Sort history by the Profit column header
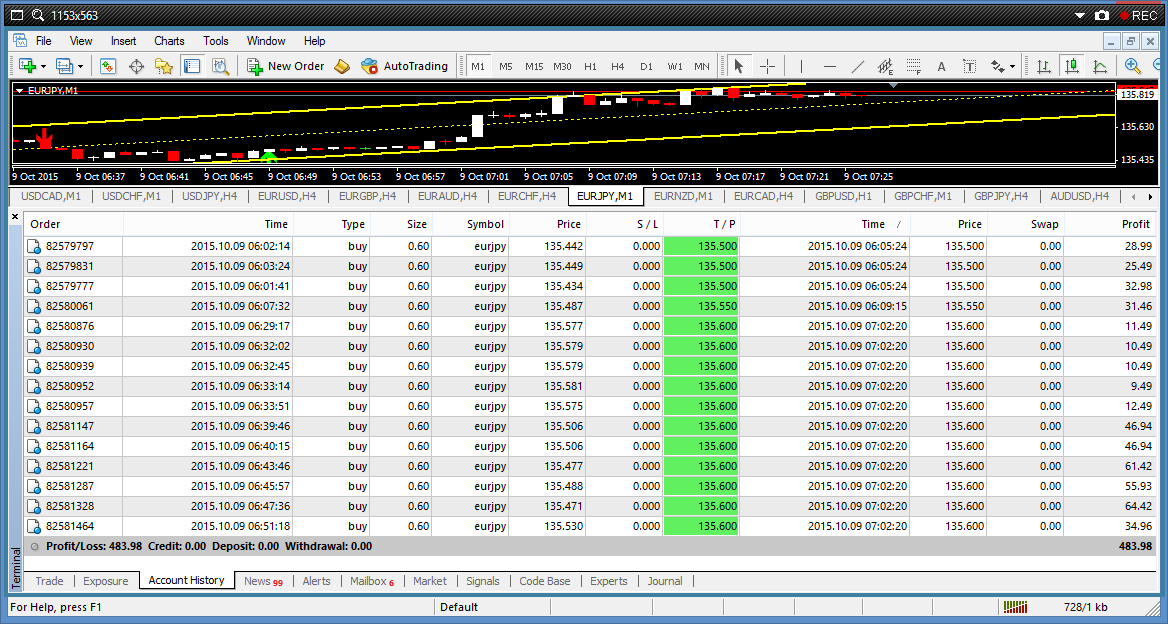The width and height of the screenshot is (1168, 624). (x=1109, y=223)
